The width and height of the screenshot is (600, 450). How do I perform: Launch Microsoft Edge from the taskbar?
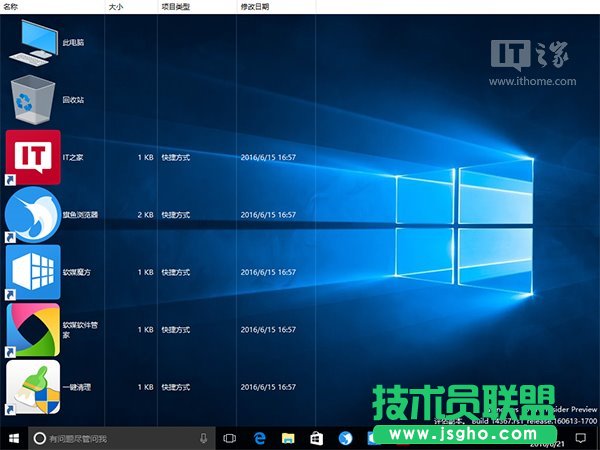pyautogui.click(x=259, y=439)
